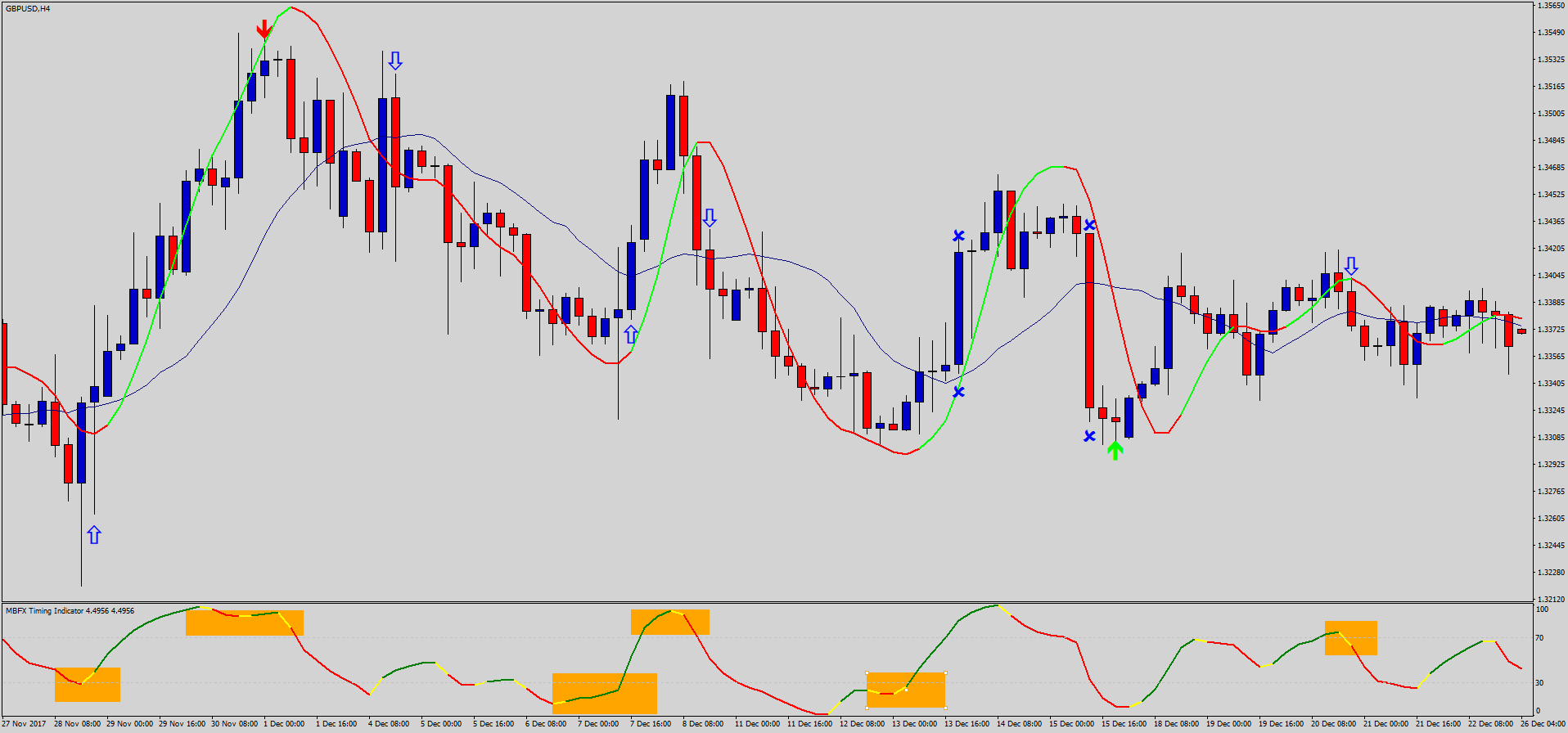The image size is (1568, 733).
Task: Click the 1.35165 price level
Action: pyautogui.click(x=1551, y=87)
